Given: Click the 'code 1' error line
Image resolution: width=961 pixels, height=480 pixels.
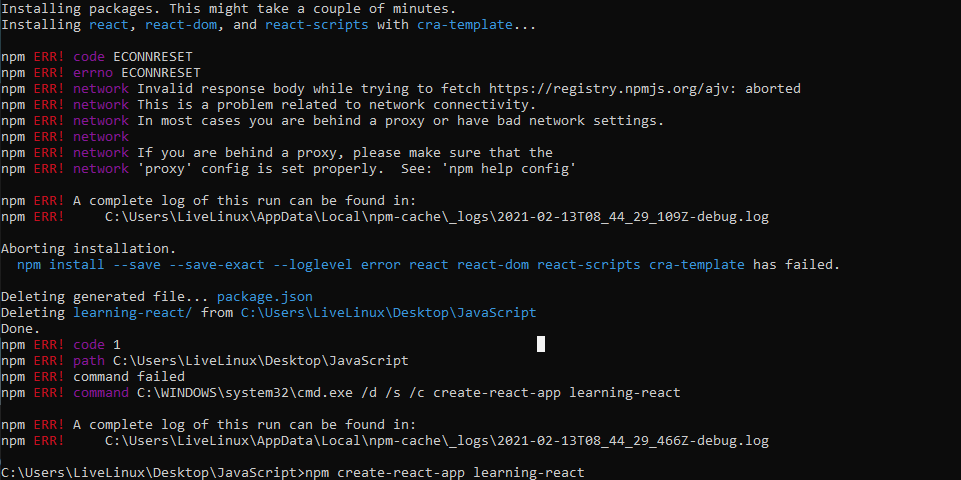Looking at the screenshot, I should coord(61,345).
